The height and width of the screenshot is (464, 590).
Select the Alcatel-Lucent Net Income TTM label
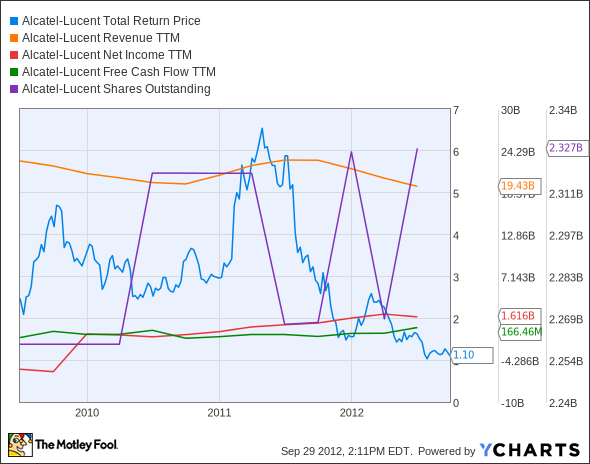pyautogui.click(x=107, y=55)
